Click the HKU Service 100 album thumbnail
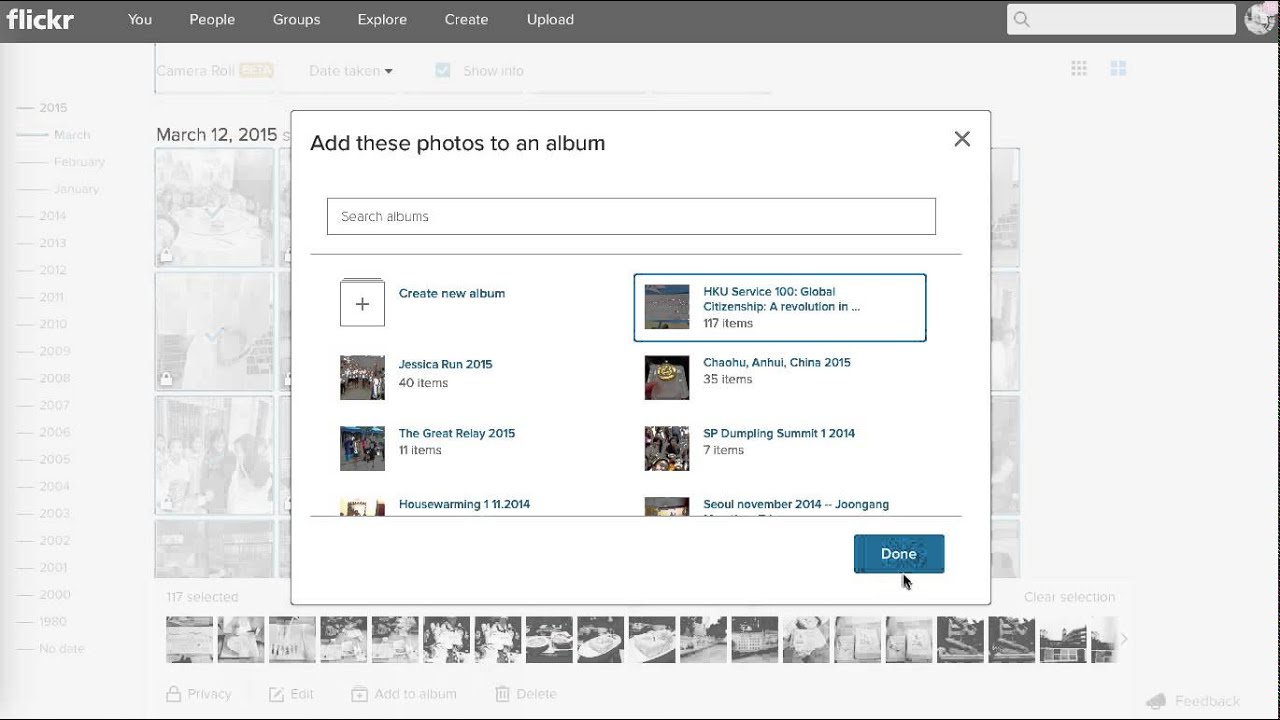 coord(667,307)
